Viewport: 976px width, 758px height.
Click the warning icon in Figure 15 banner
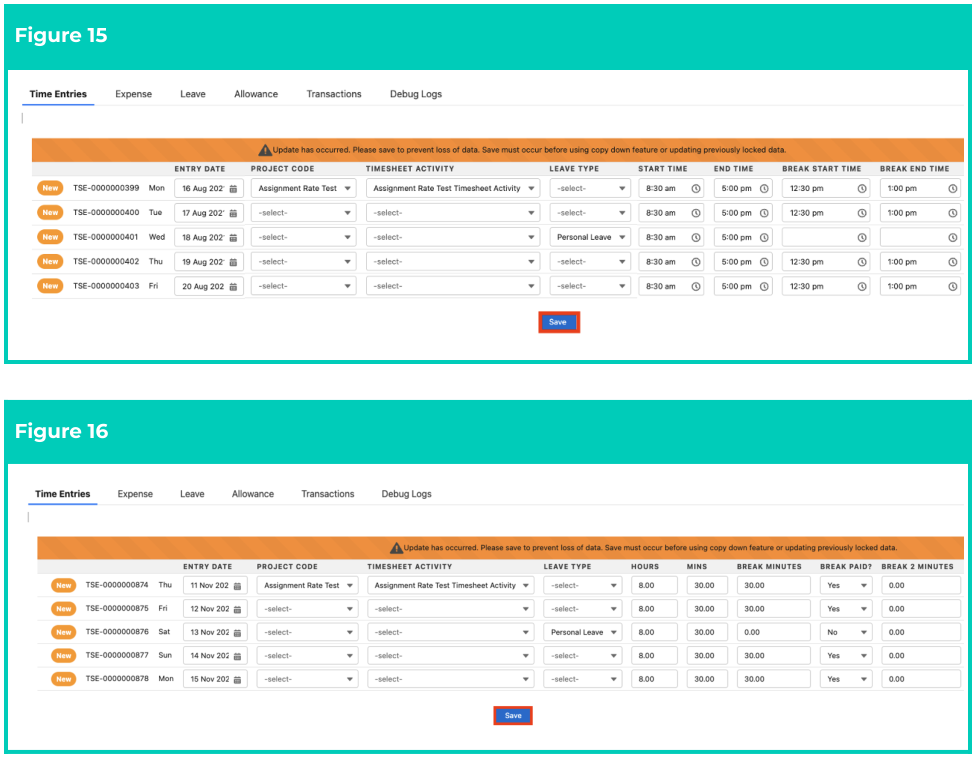(x=265, y=150)
